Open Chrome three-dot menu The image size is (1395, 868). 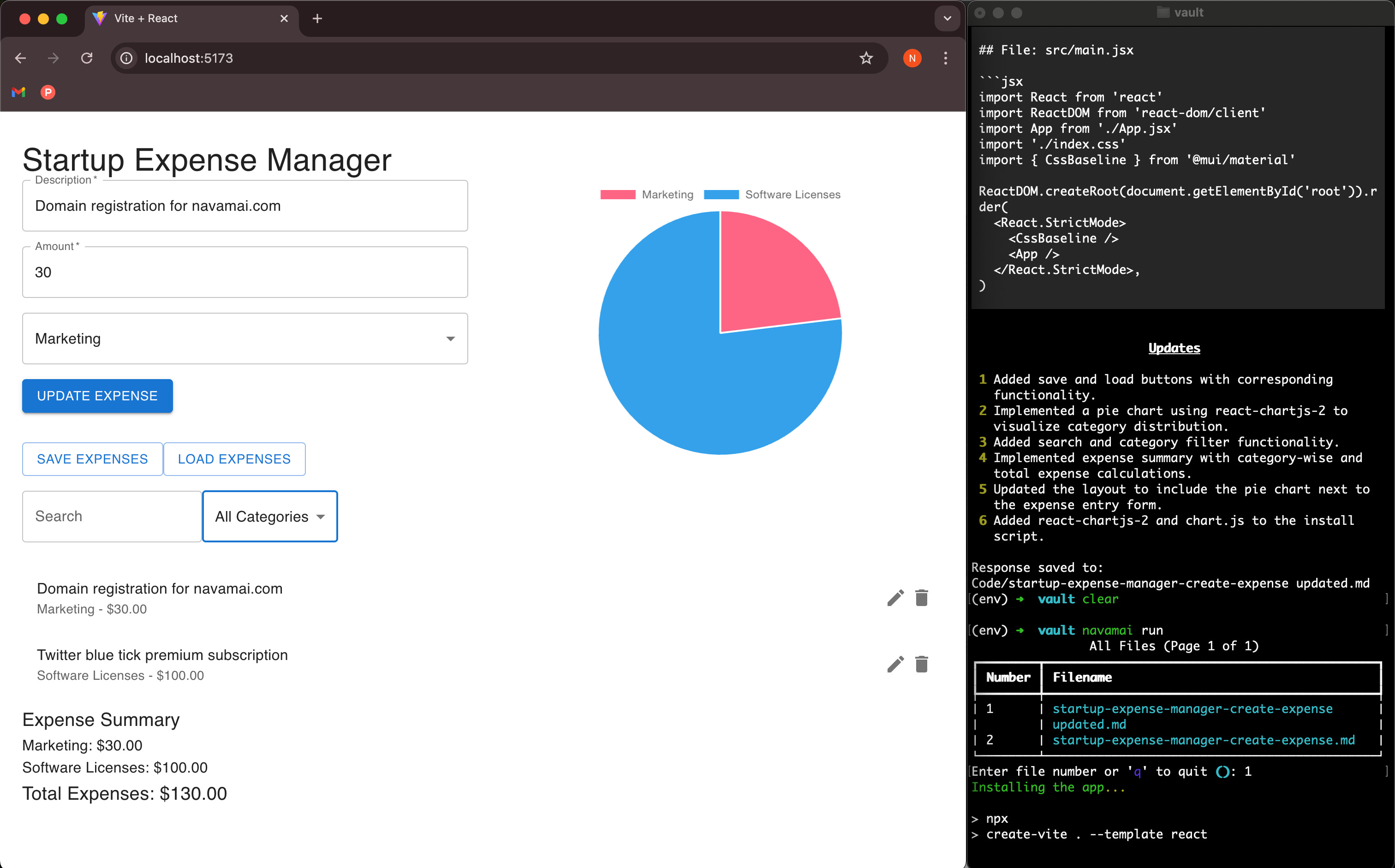[946, 58]
